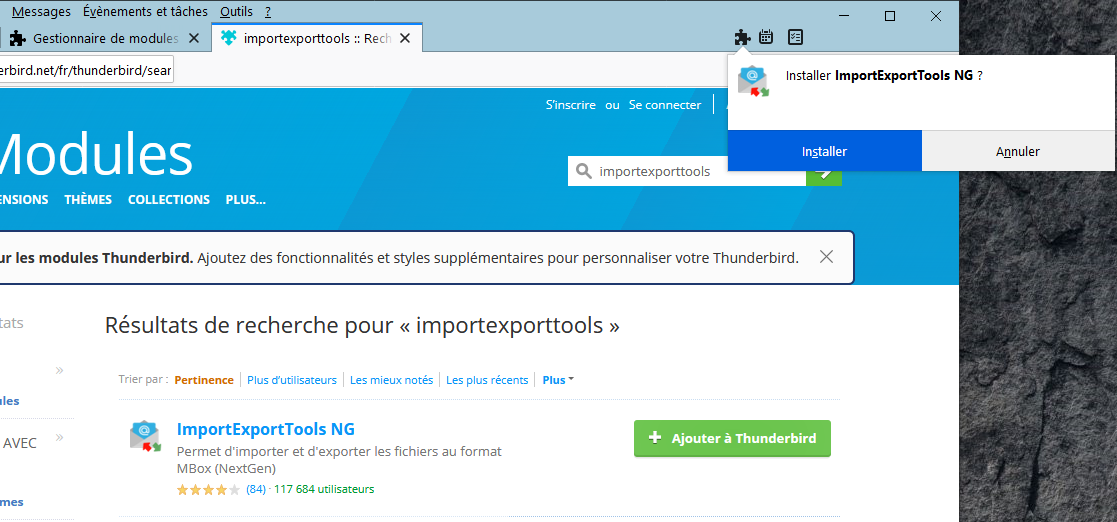Open the ImportExportTools NG title link
The height and width of the screenshot is (522, 1117).
pyautogui.click(x=266, y=429)
